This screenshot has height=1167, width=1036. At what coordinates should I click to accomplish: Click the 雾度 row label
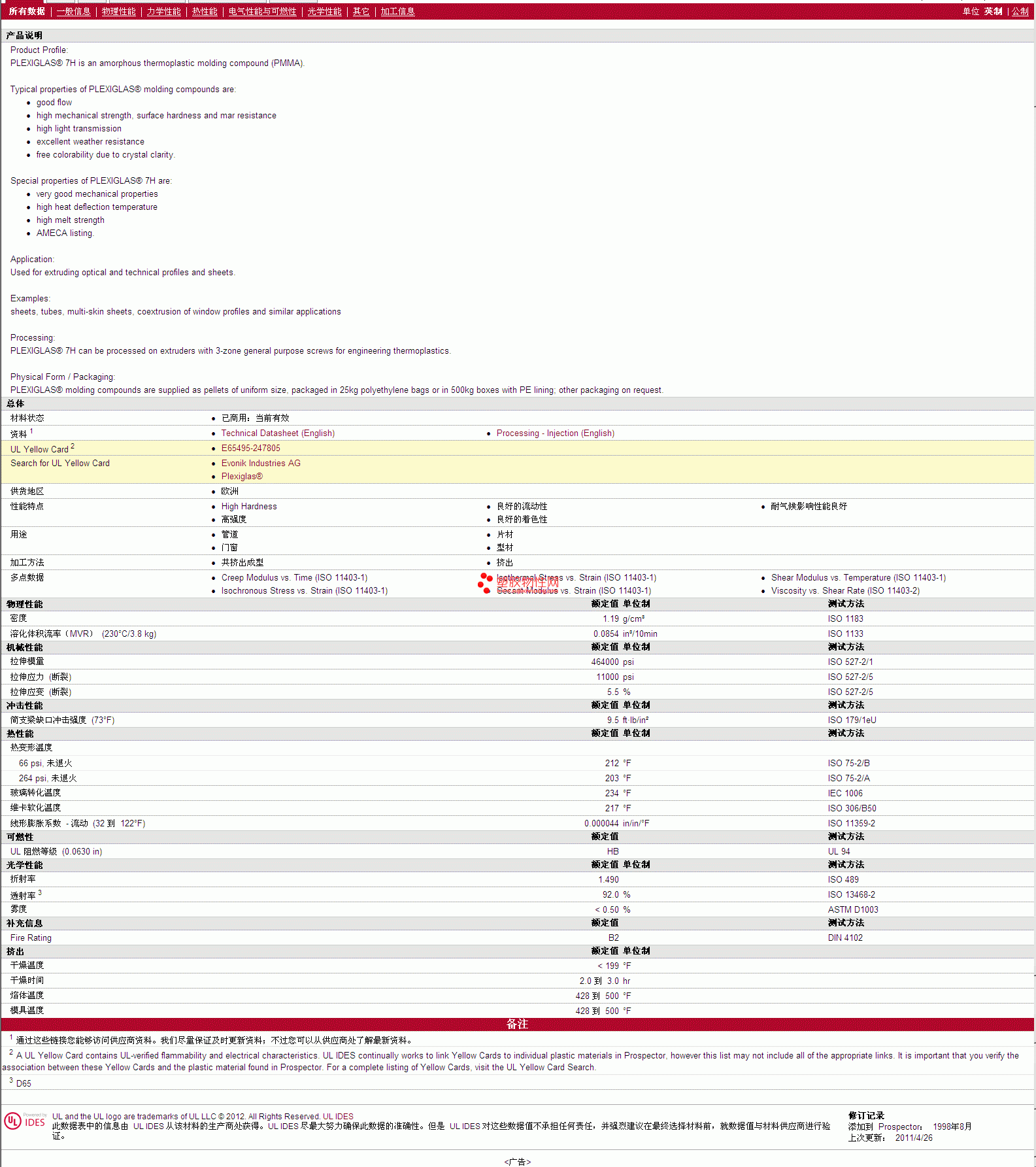18,909
